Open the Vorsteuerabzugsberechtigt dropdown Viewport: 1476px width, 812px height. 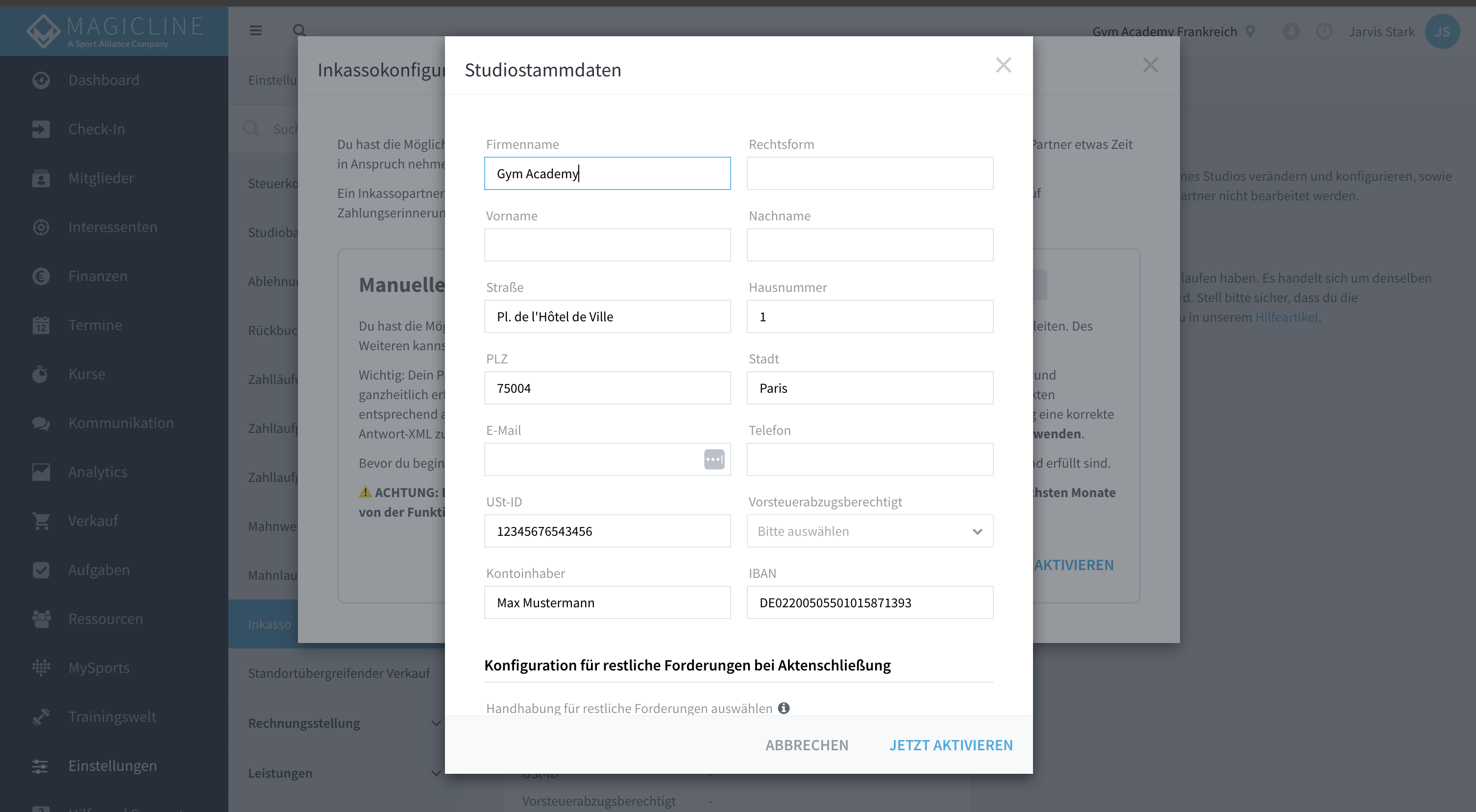point(870,531)
